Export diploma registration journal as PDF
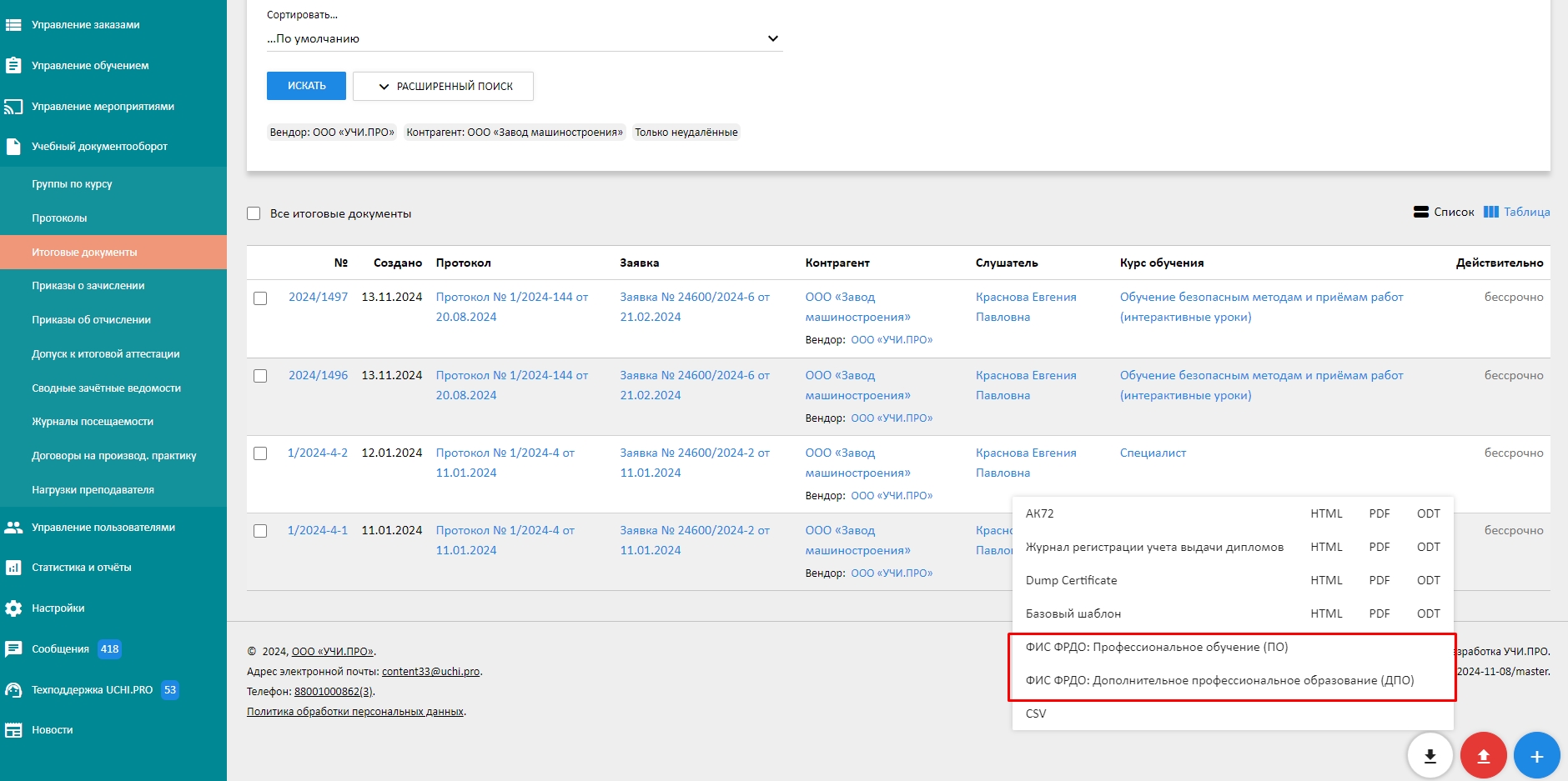 click(x=1380, y=547)
